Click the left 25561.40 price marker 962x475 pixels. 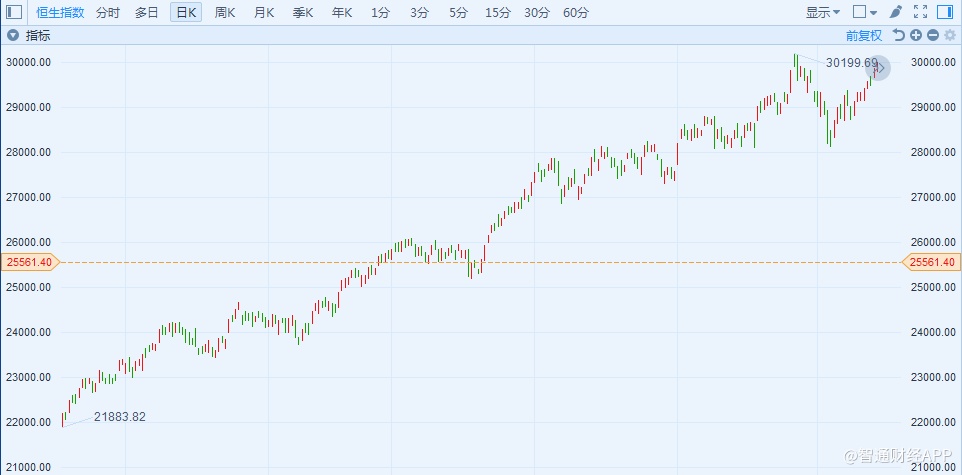coord(29,262)
